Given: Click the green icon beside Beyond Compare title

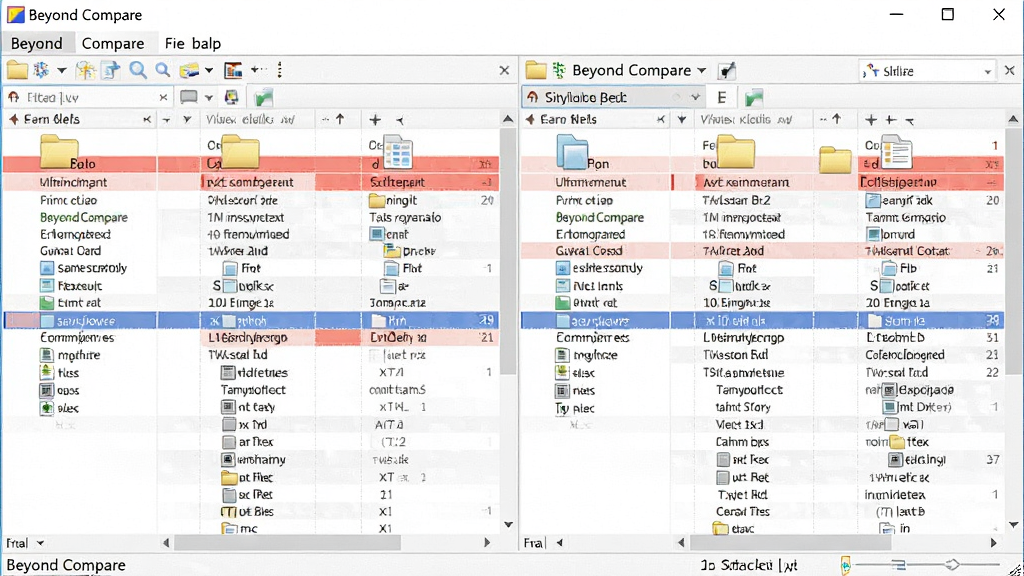Looking at the screenshot, I should [x=559, y=70].
